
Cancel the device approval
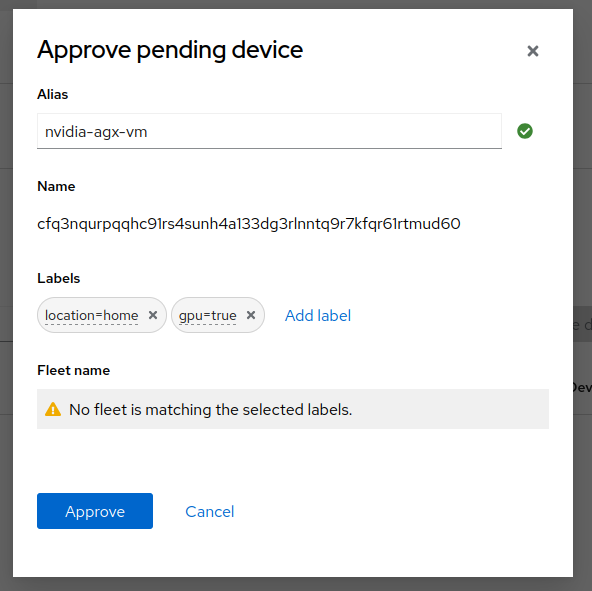[x=210, y=512]
